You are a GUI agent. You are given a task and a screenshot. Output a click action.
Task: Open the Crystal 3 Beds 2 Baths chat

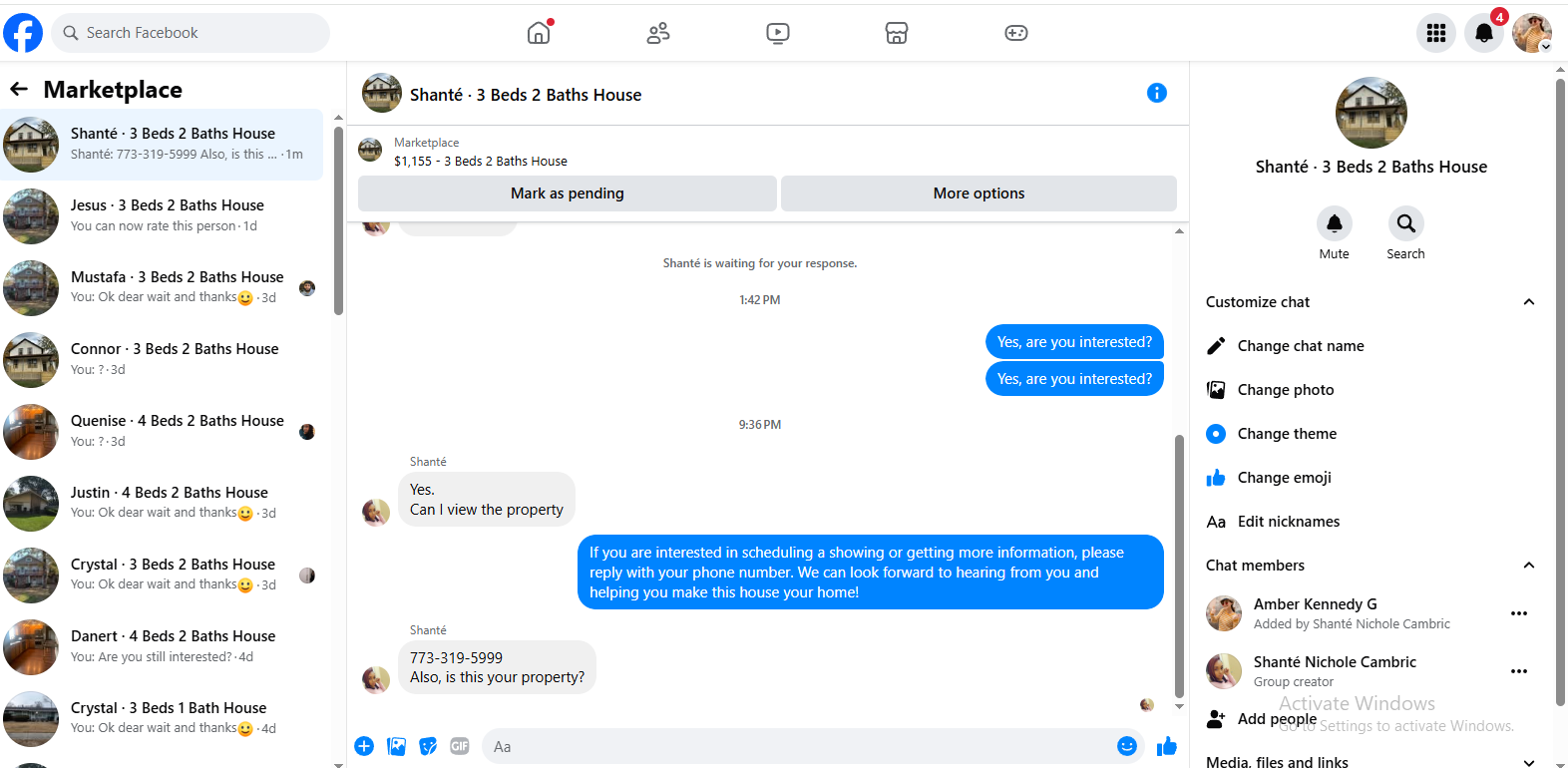pyautogui.click(x=162, y=576)
